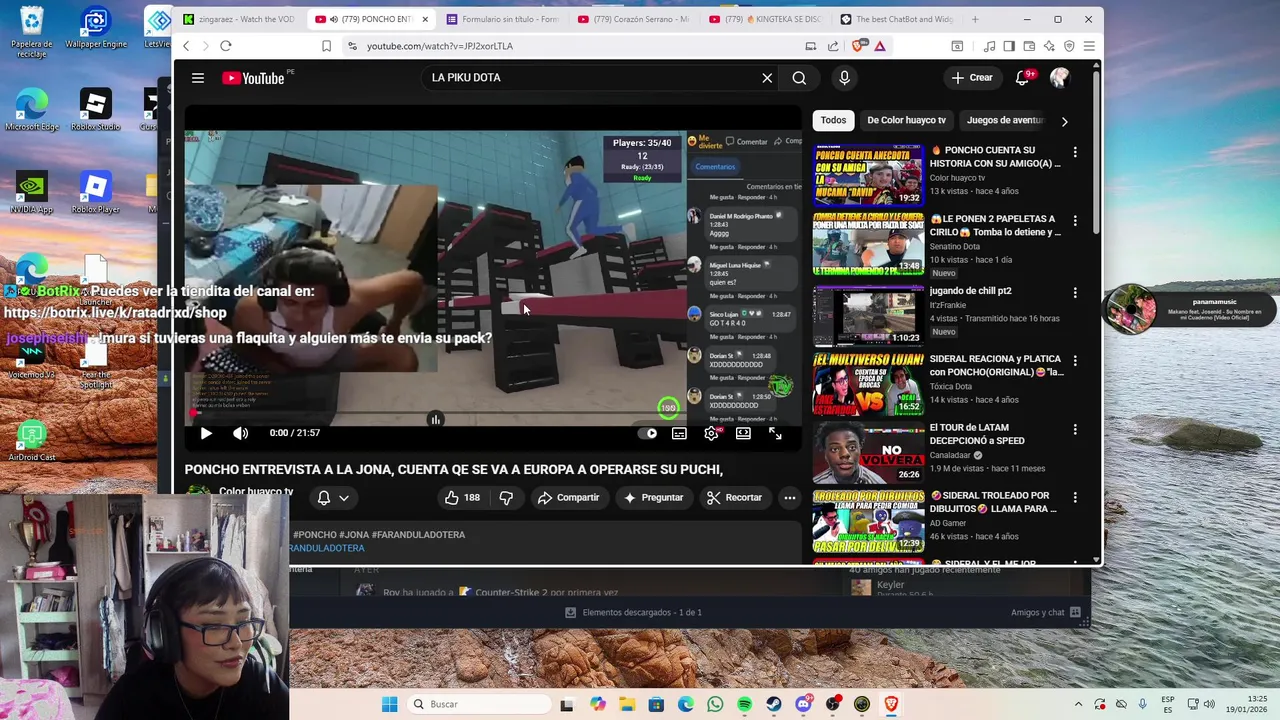Open the Compartir share dialog
Screen dimensions: 1280x720
[x=568, y=497]
